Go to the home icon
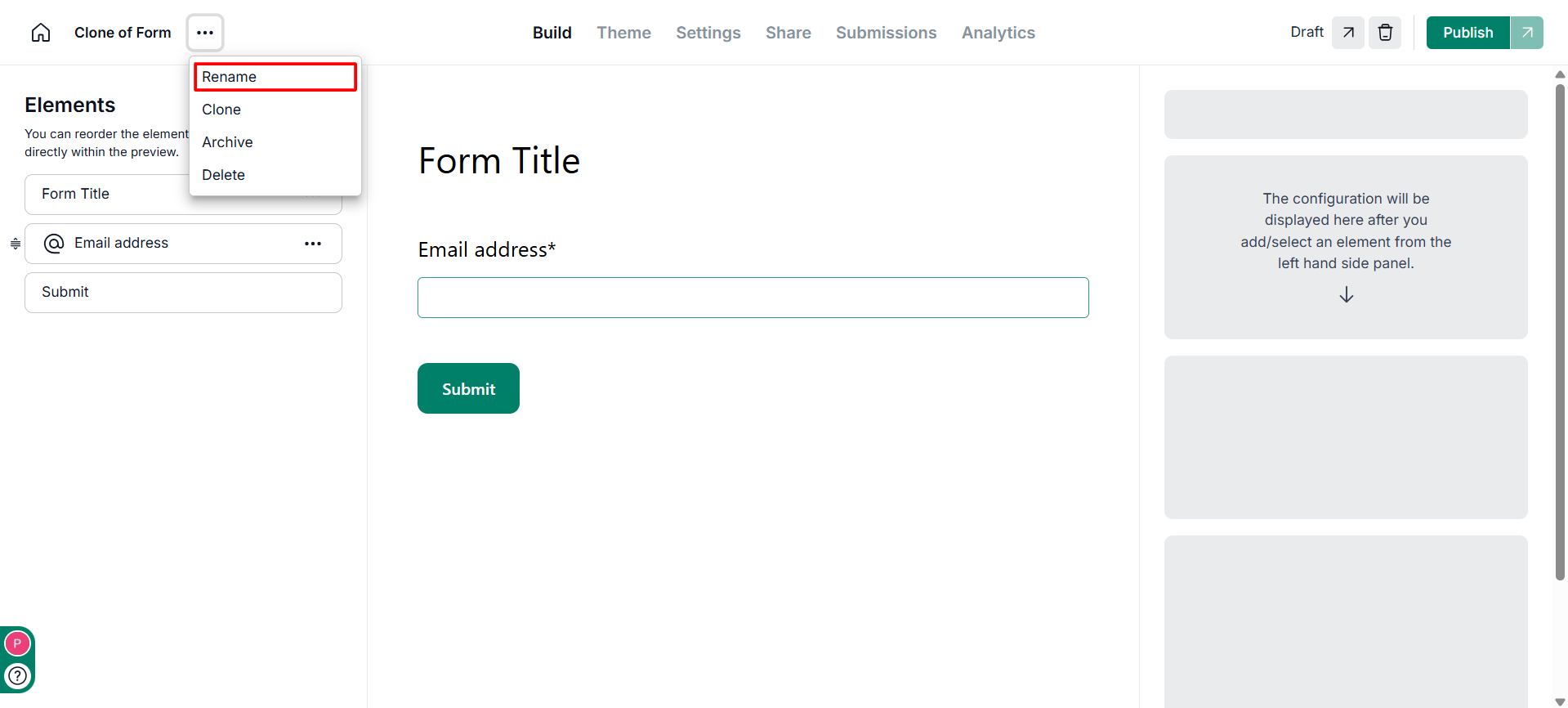 point(41,33)
